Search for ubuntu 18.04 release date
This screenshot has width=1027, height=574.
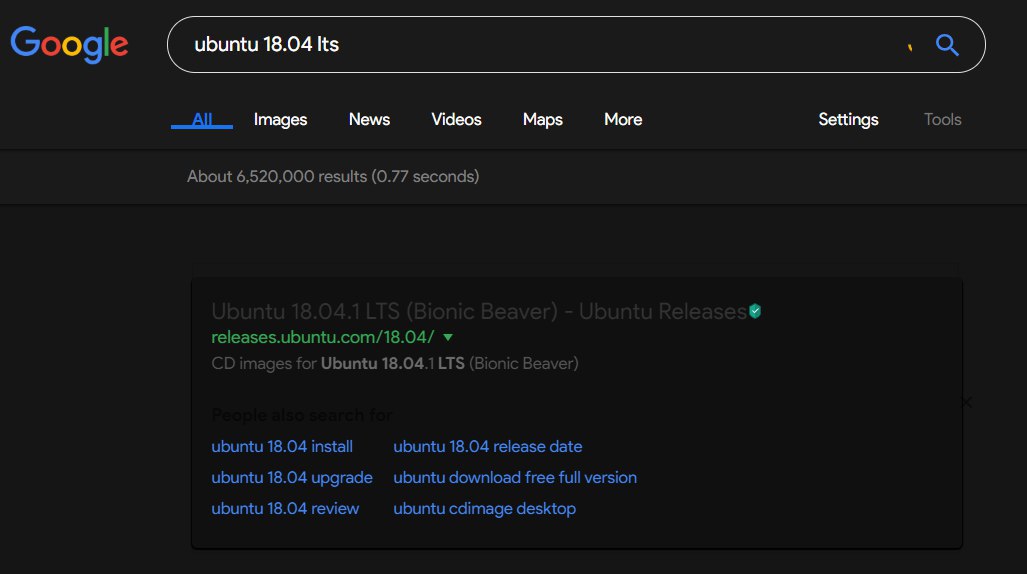pos(487,446)
